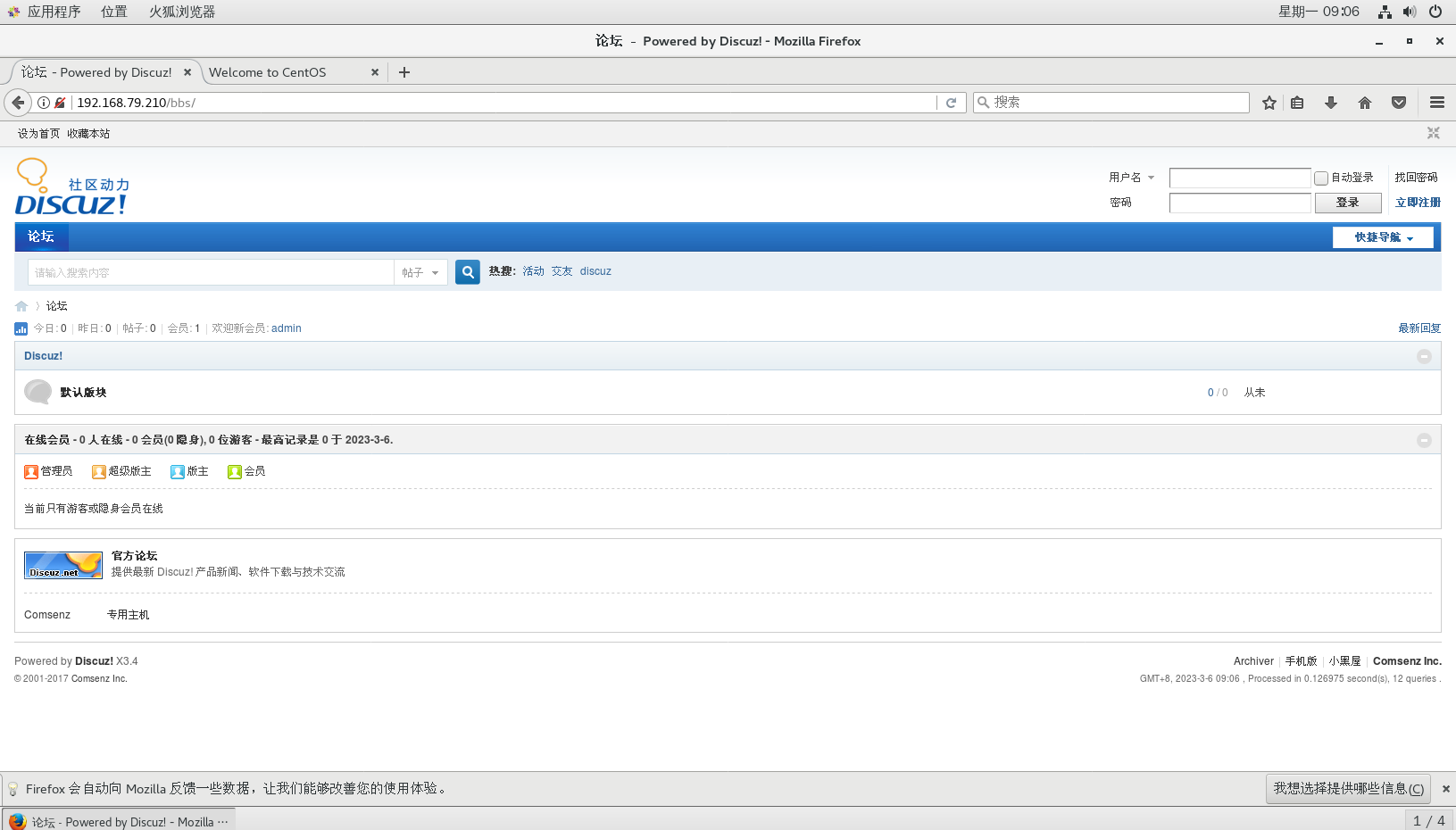Bookmark this page with the star icon
Screen dimensions: 1456x830
click(1269, 103)
